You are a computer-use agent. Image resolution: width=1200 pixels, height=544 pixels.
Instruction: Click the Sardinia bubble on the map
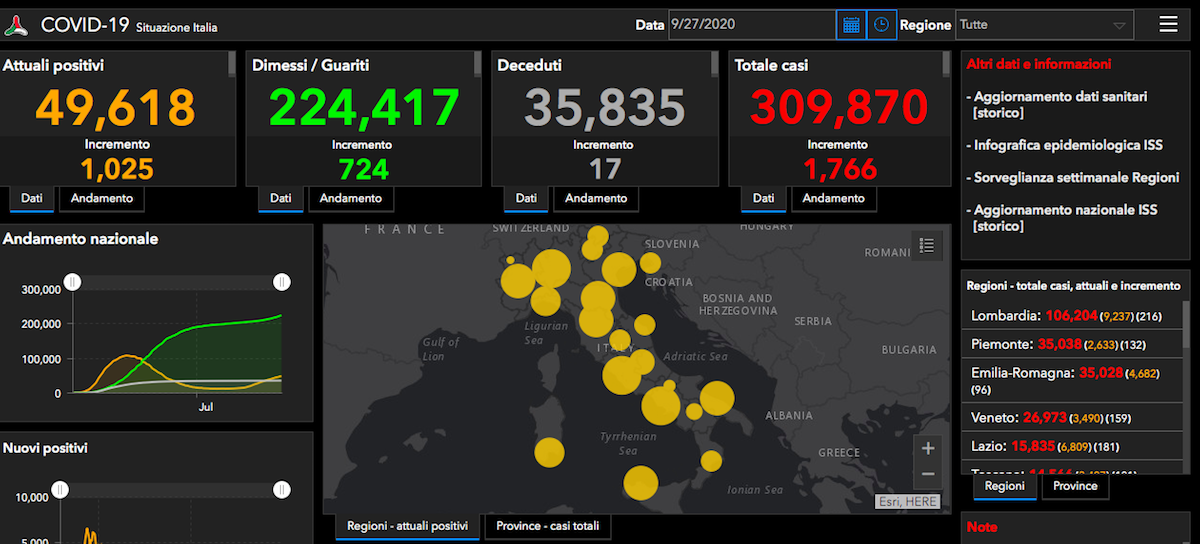pos(549,452)
